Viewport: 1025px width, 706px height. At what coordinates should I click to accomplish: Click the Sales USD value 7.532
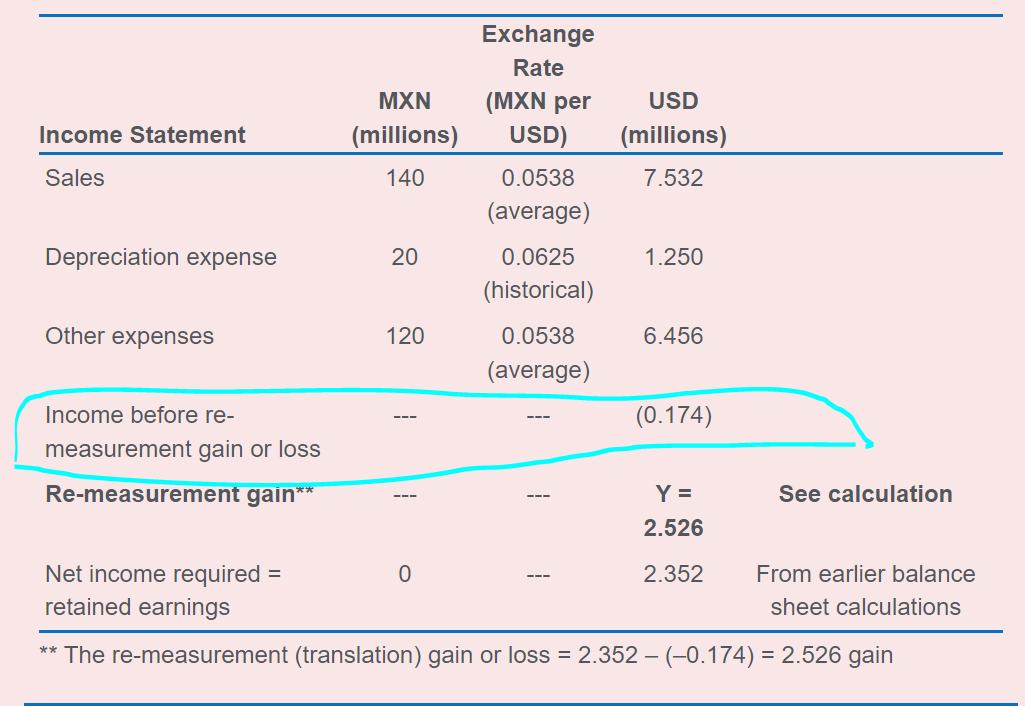[x=673, y=178]
